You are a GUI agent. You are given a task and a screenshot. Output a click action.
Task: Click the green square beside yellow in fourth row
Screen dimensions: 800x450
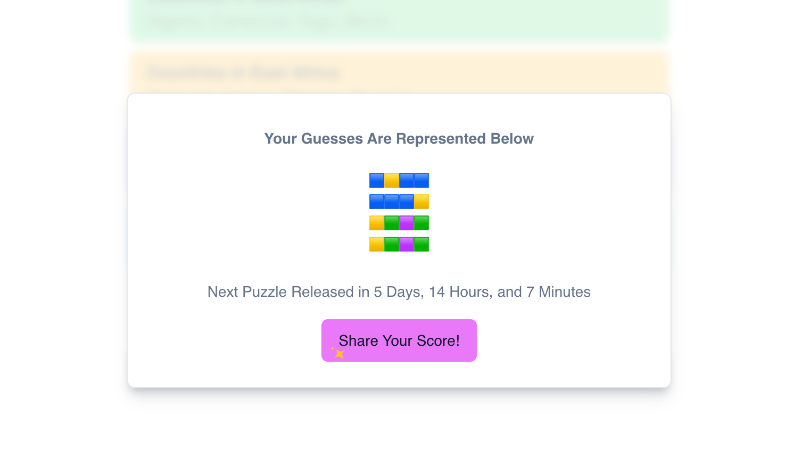[x=391, y=244]
